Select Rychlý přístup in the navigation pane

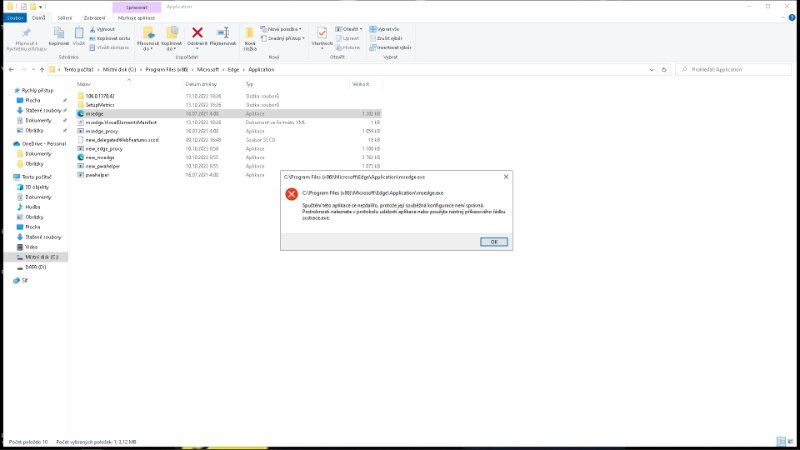[x=37, y=90]
